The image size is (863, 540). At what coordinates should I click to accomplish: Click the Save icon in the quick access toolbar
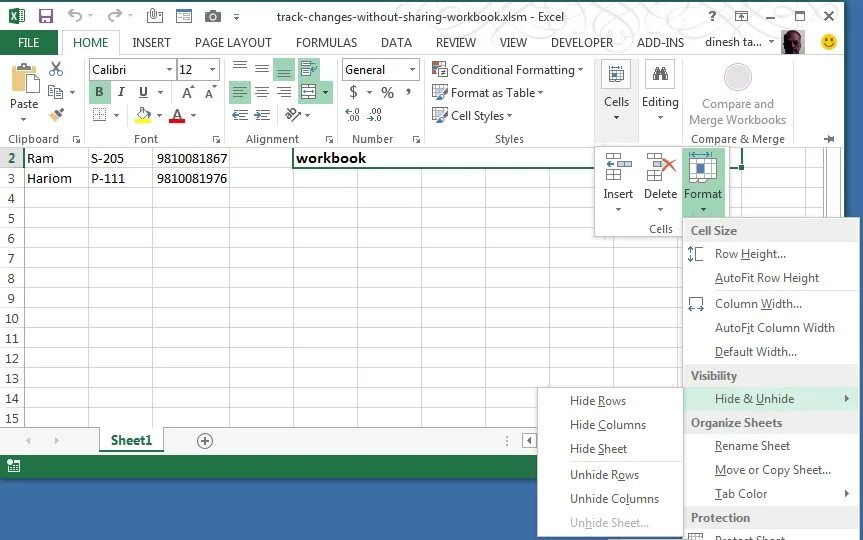(x=46, y=16)
